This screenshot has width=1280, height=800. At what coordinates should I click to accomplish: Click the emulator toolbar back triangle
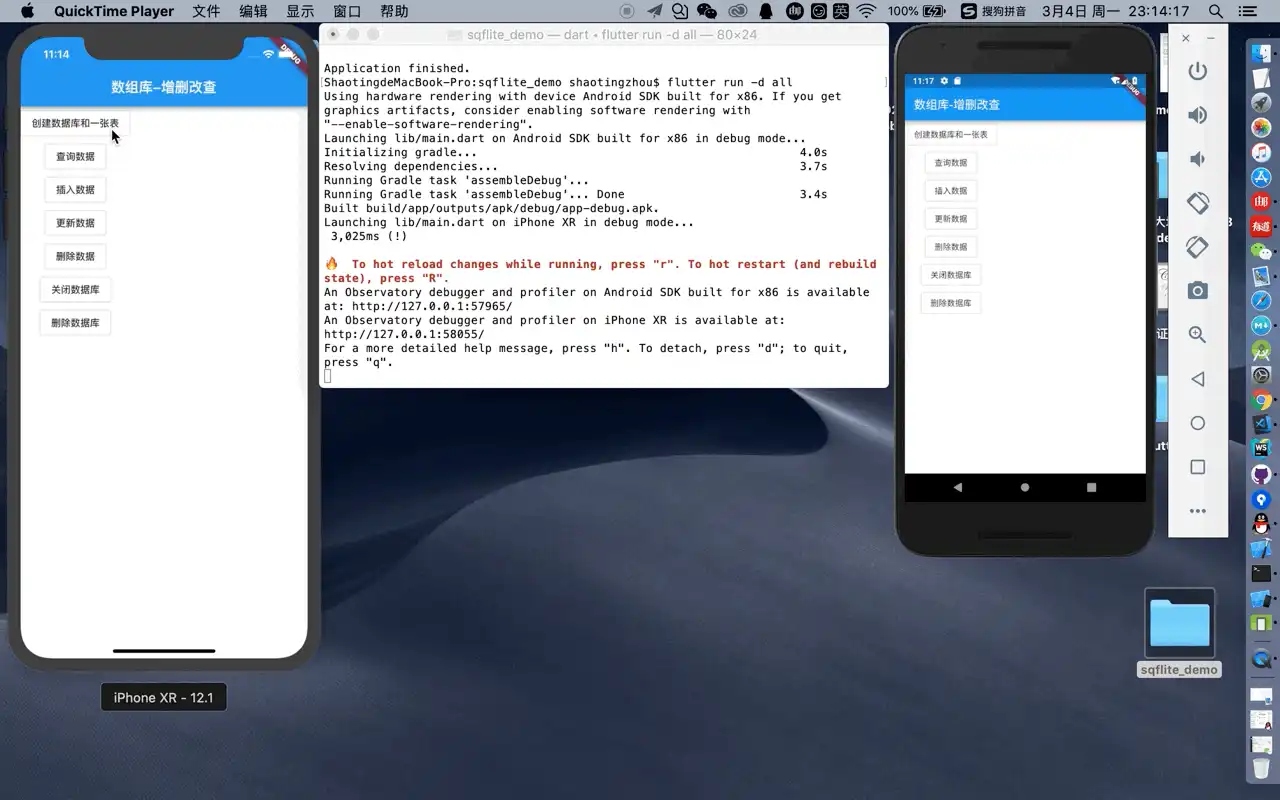pos(1197,379)
